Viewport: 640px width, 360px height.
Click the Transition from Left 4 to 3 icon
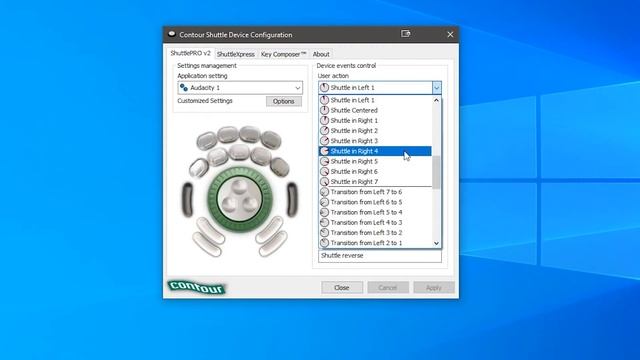(324, 222)
